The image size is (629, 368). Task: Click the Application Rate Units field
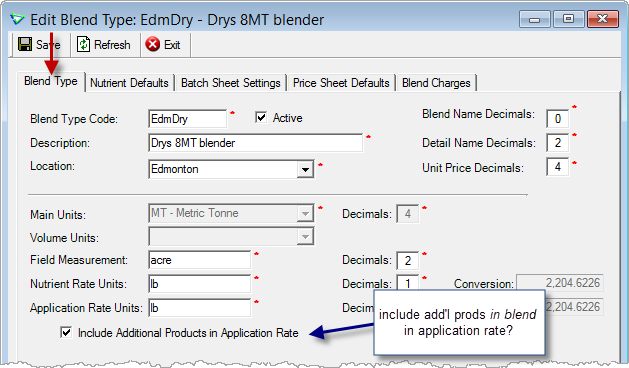[199, 308]
